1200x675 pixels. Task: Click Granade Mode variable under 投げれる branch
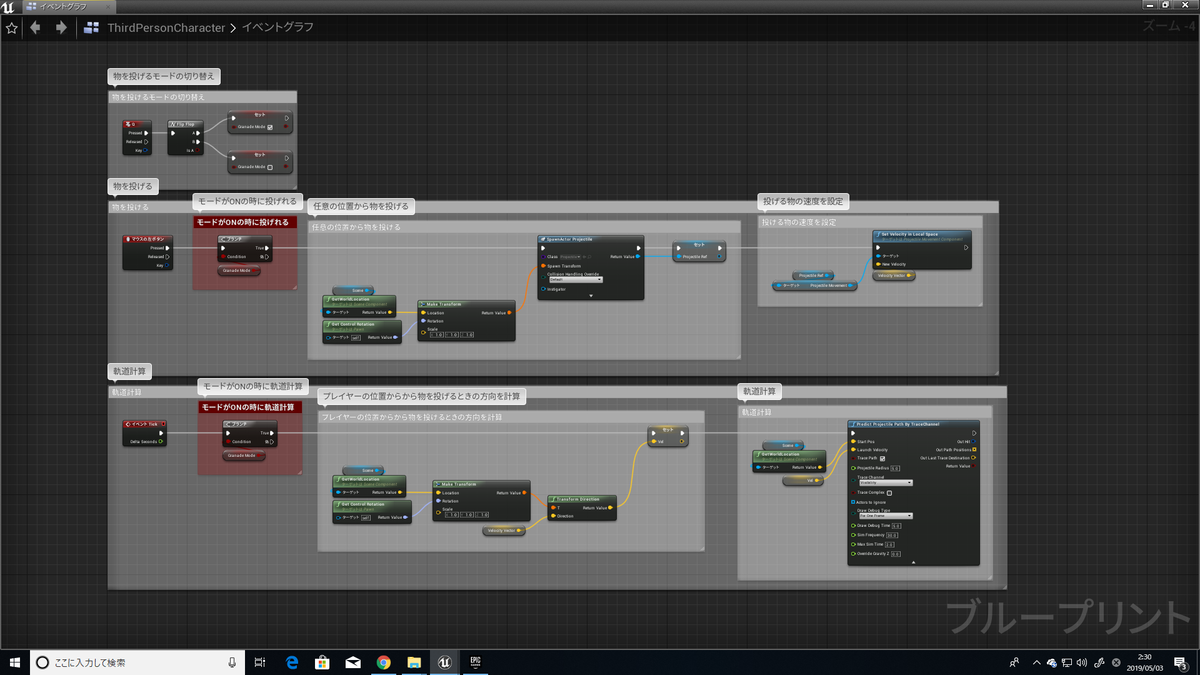click(241, 270)
